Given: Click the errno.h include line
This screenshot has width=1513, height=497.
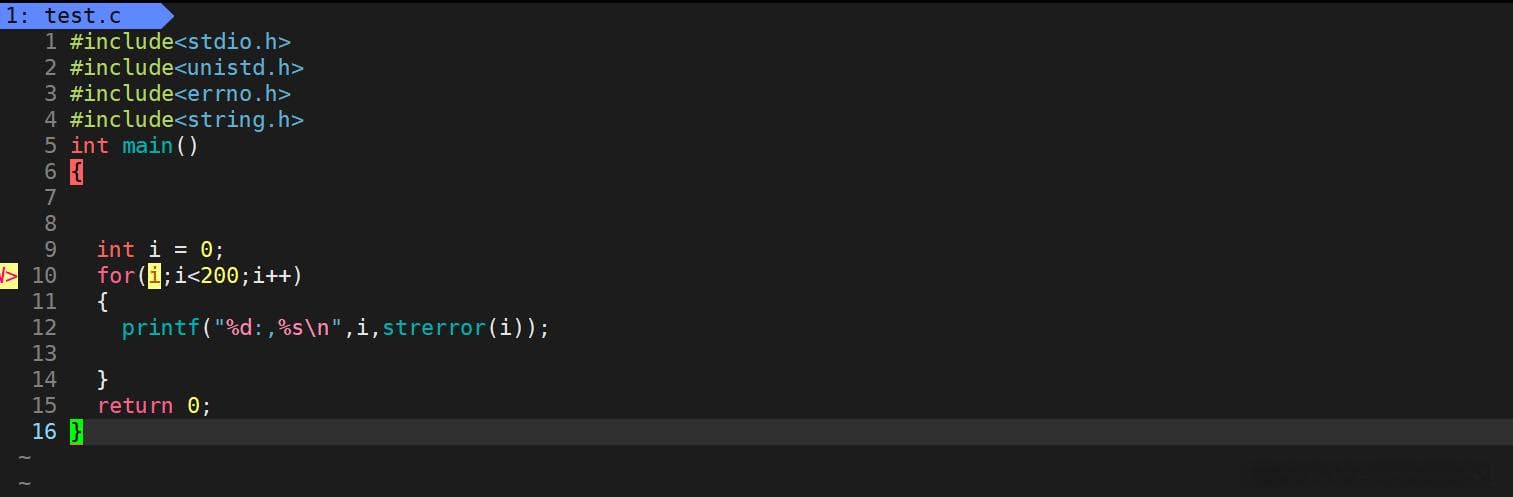Looking at the screenshot, I should tap(180, 94).
